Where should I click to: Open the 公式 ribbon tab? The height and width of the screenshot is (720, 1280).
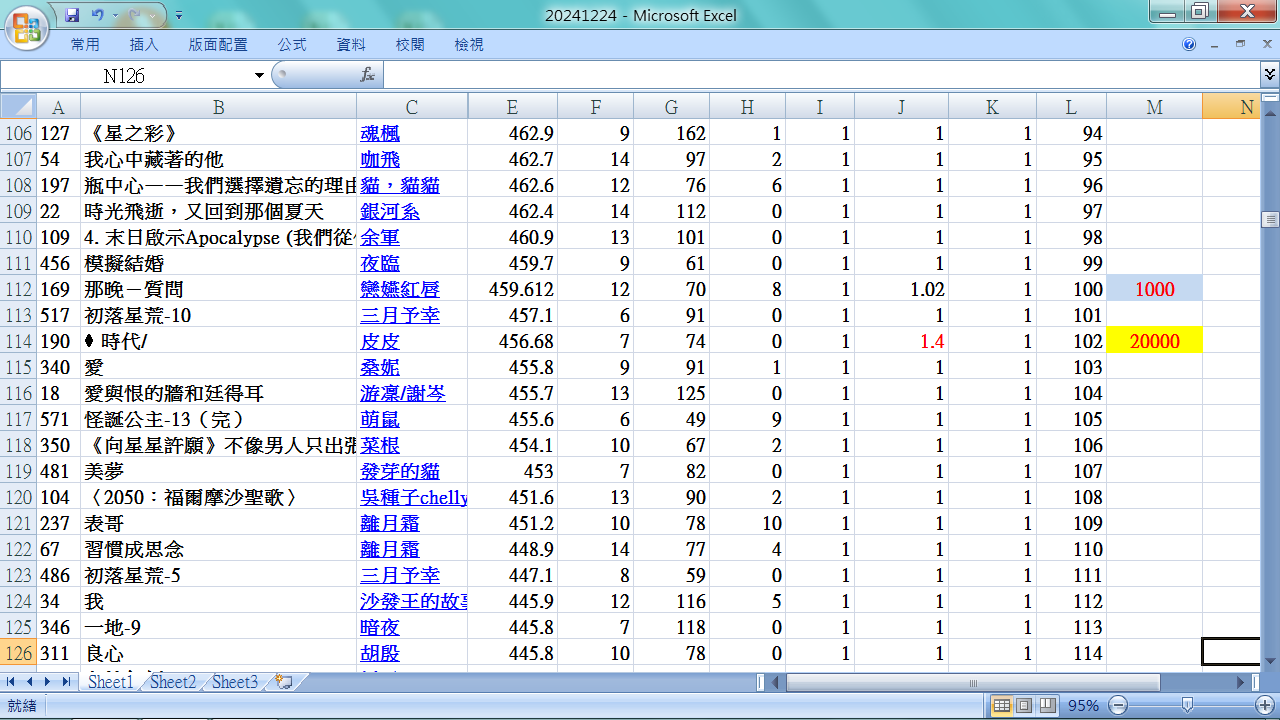click(292, 45)
